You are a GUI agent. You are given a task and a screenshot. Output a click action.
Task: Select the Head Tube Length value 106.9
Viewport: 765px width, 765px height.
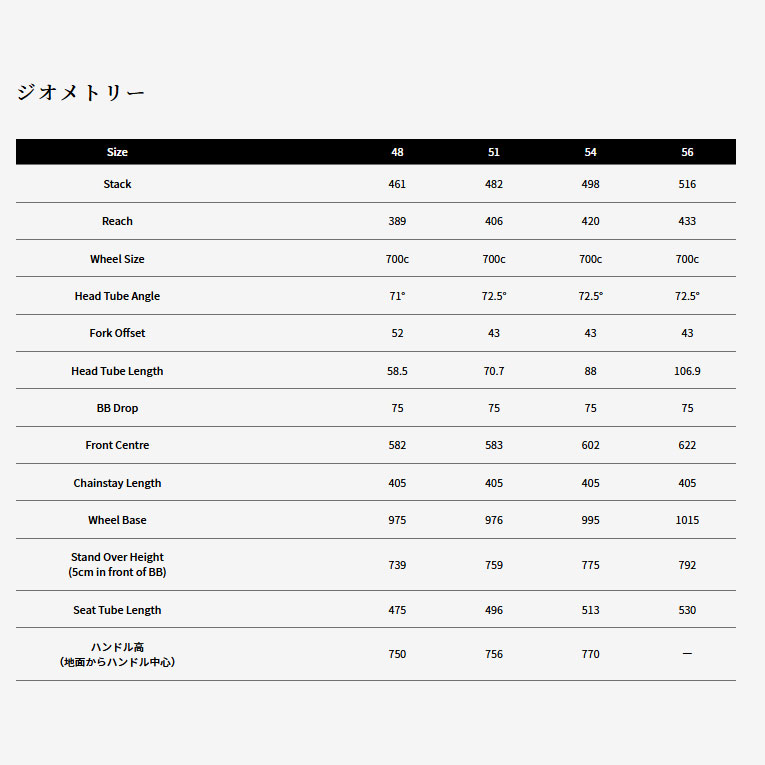click(x=687, y=371)
